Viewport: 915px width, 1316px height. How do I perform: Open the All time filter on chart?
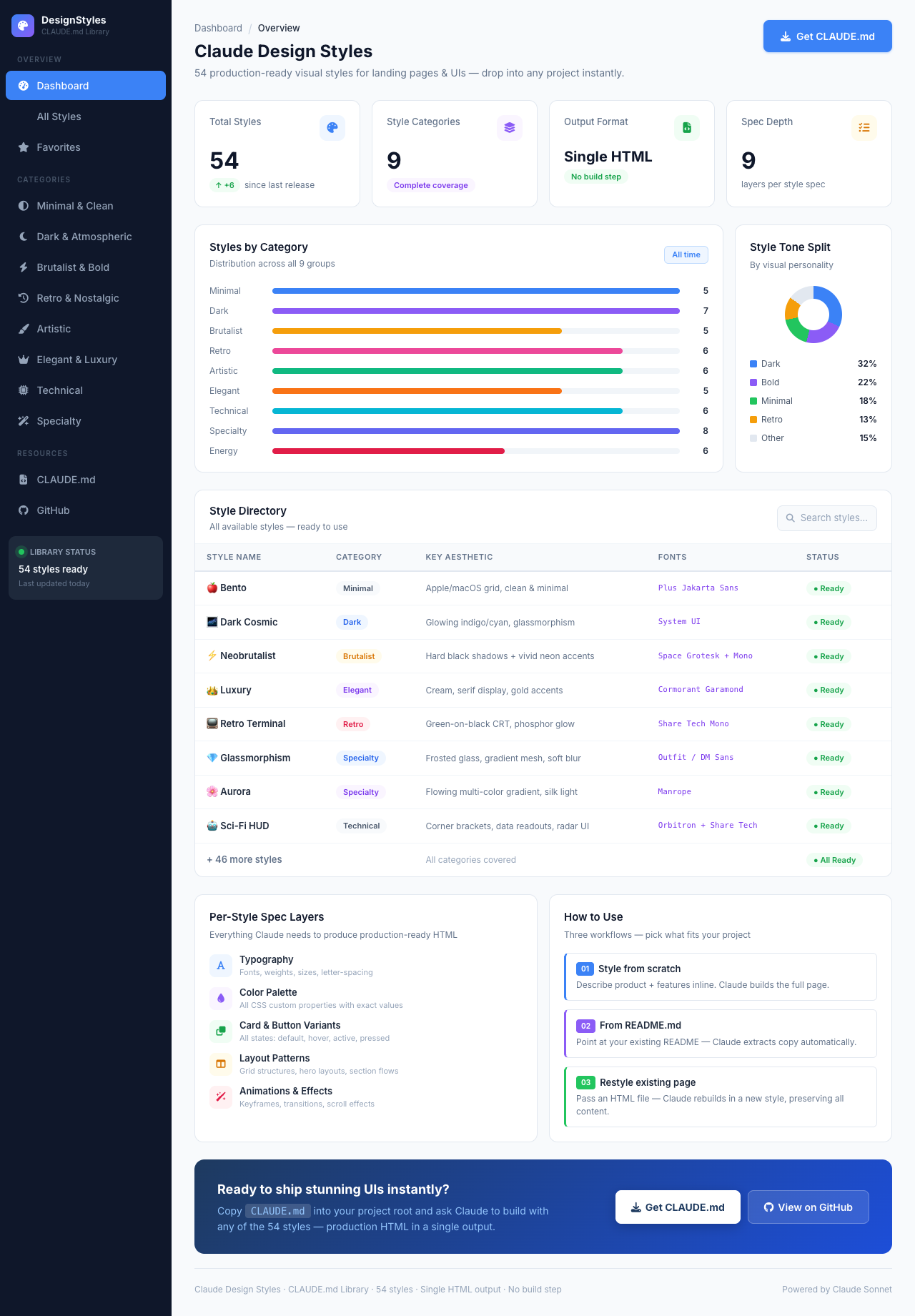pos(686,255)
